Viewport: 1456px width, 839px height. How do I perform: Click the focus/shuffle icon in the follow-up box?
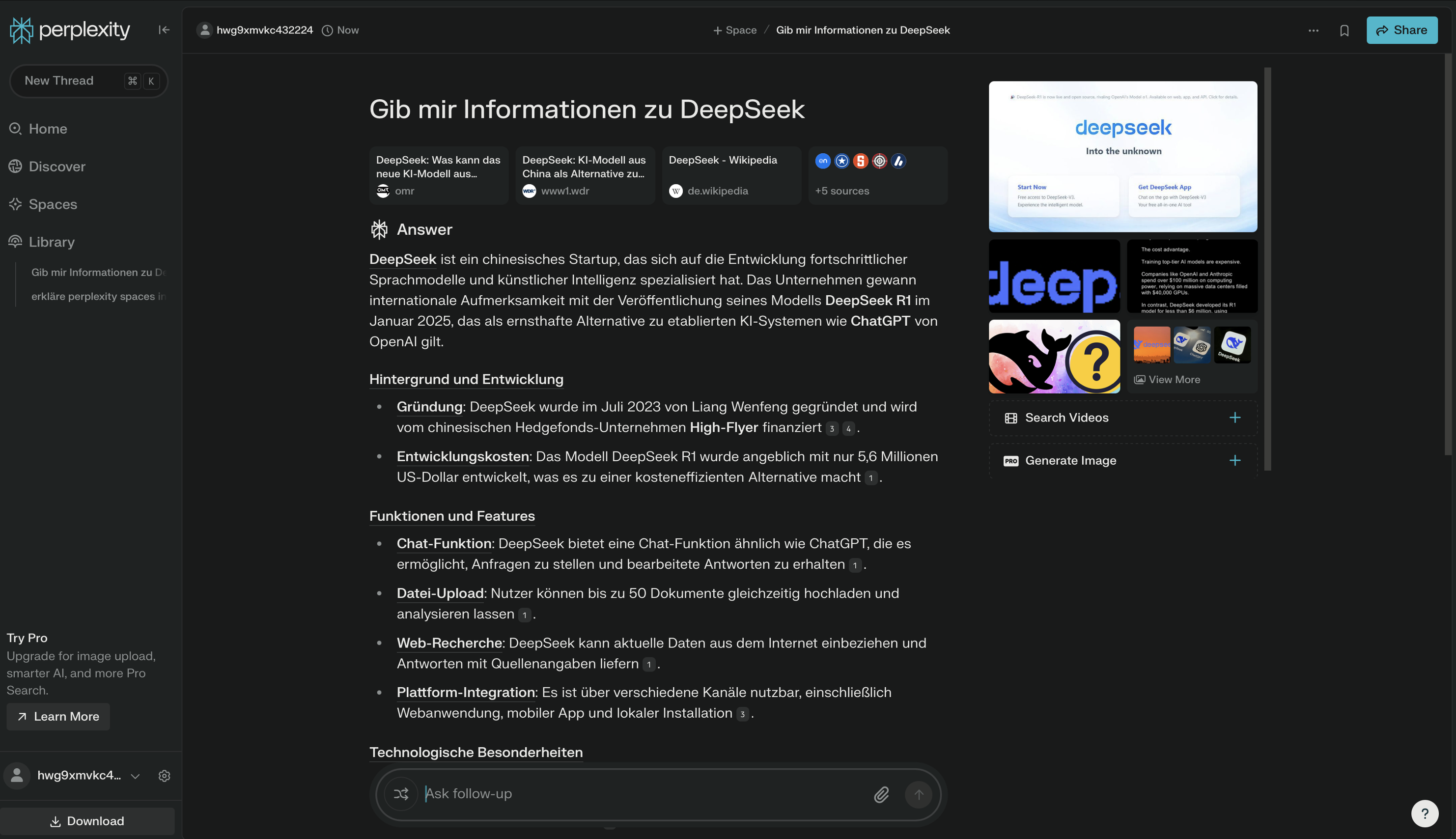tap(401, 794)
